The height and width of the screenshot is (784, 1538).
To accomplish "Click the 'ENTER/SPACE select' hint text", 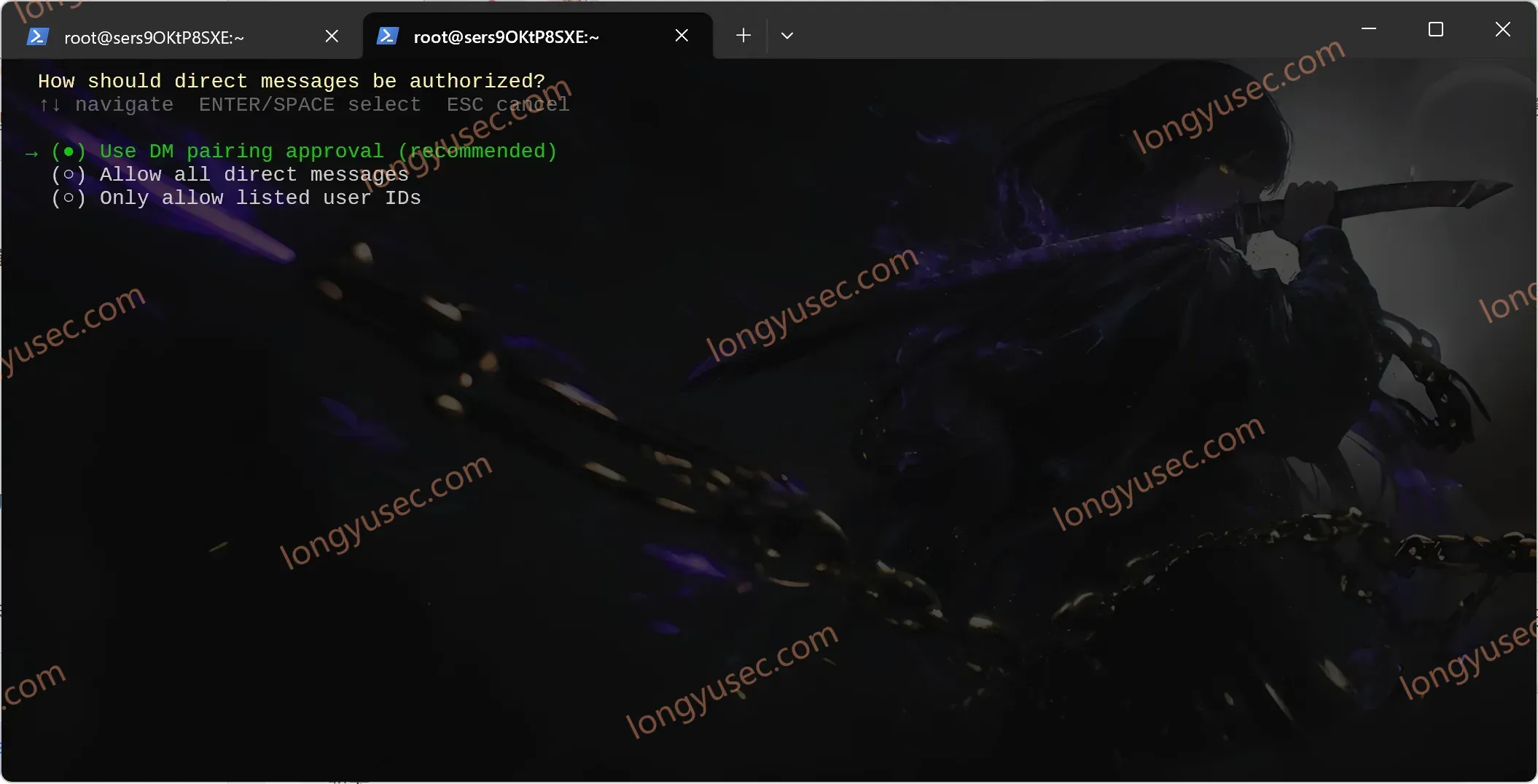I will (310, 105).
